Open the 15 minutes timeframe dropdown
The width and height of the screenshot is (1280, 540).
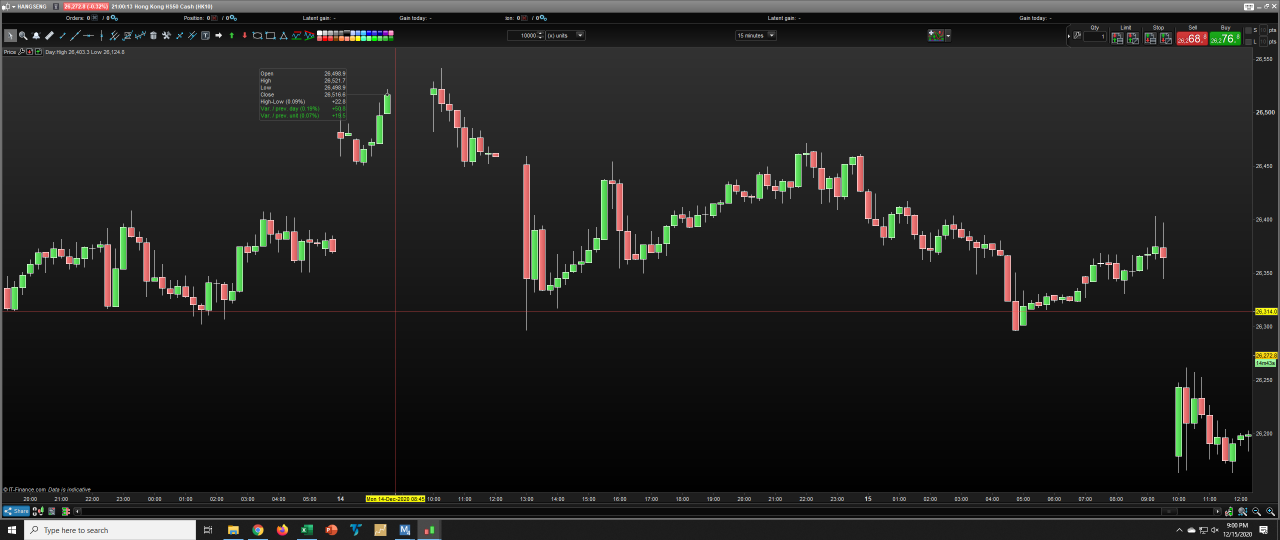coord(756,35)
